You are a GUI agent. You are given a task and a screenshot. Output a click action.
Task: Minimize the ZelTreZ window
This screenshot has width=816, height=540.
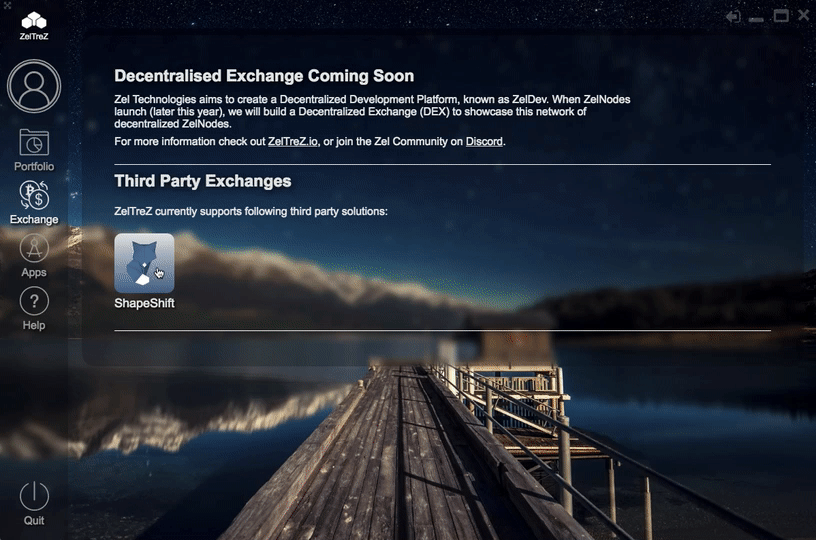[x=756, y=19]
